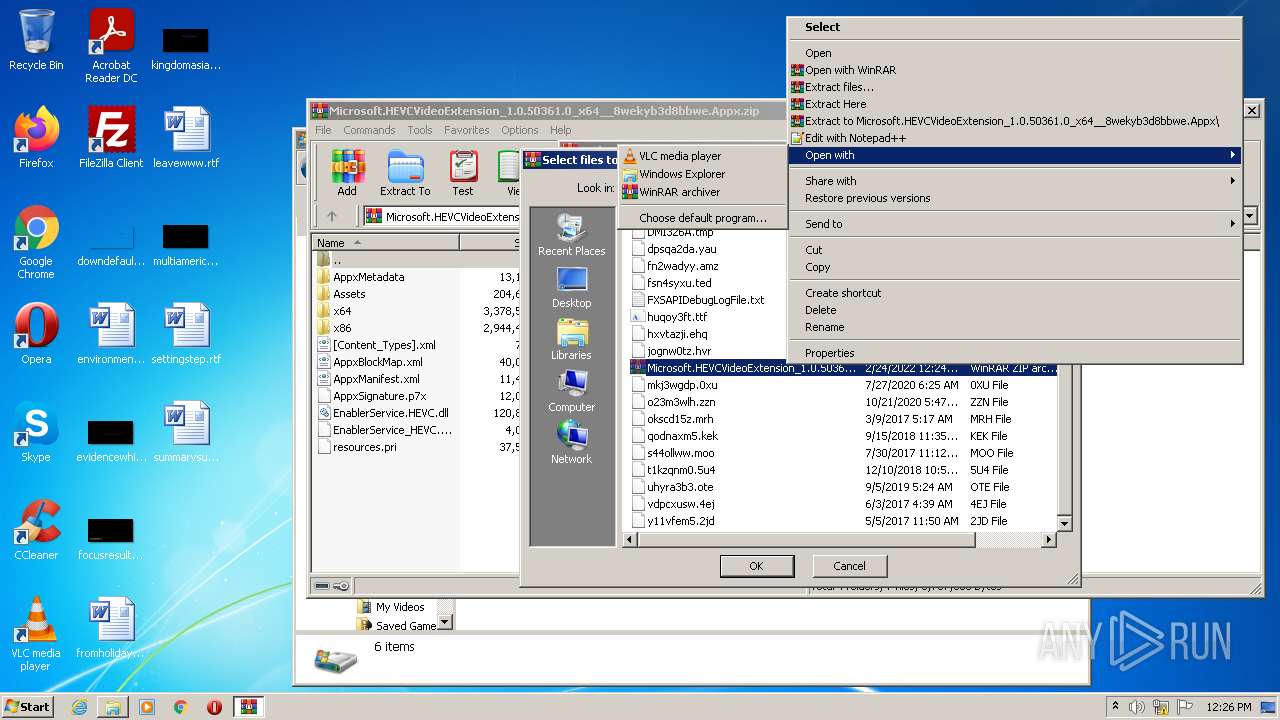Expand the Share with submenu

pyautogui.click(x=1014, y=181)
